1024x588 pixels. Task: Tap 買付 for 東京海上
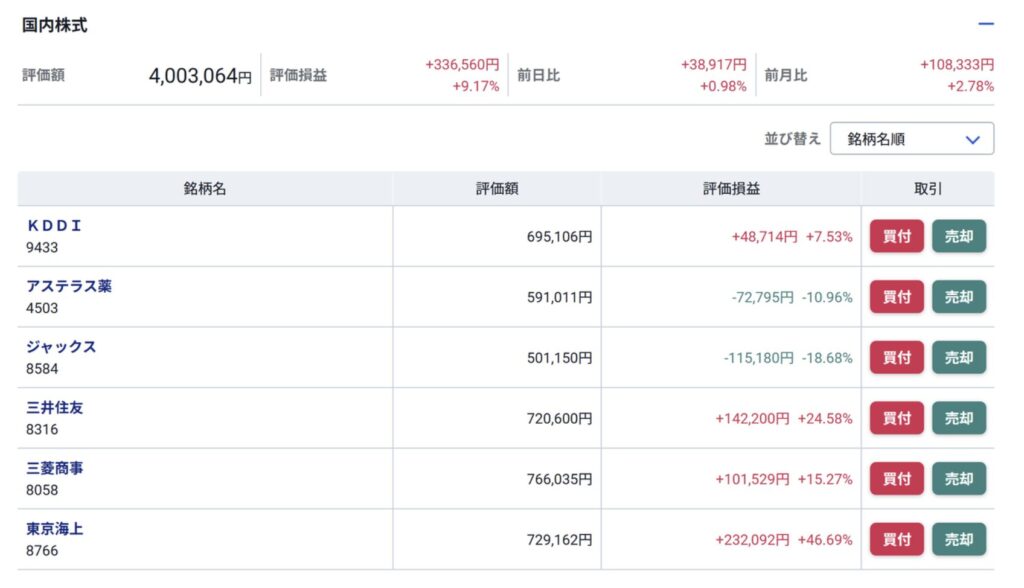(x=897, y=540)
